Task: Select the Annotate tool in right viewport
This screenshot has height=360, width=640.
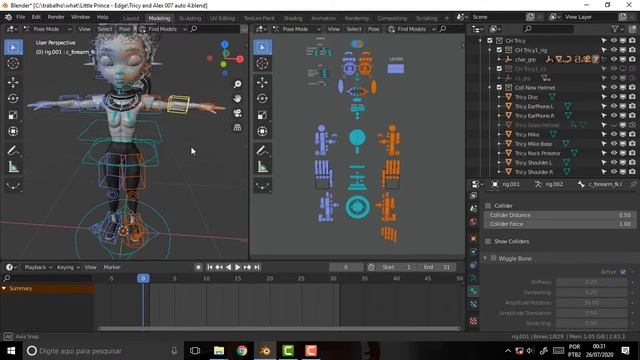Action: [262, 151]
